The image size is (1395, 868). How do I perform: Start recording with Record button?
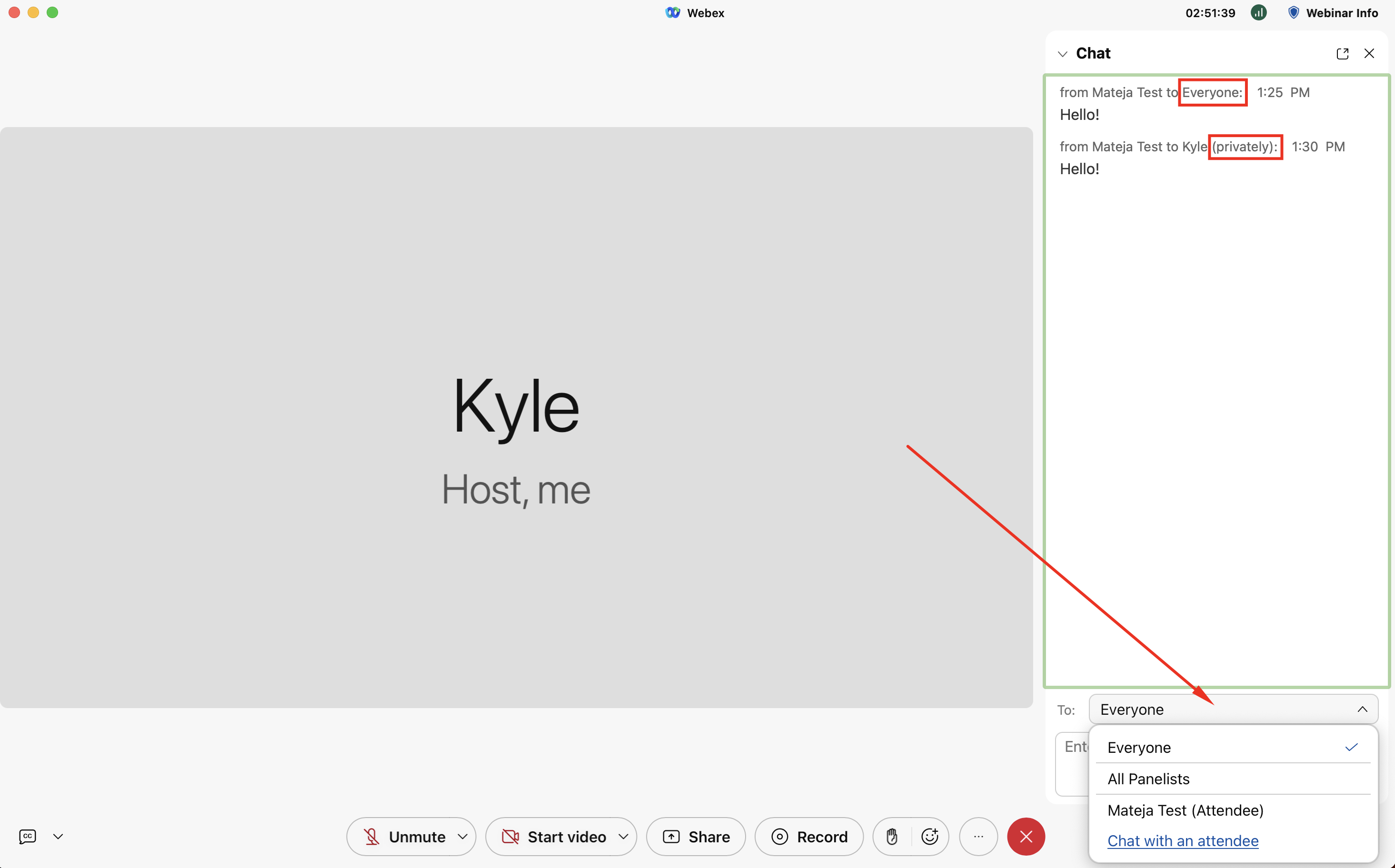[809, 837]
